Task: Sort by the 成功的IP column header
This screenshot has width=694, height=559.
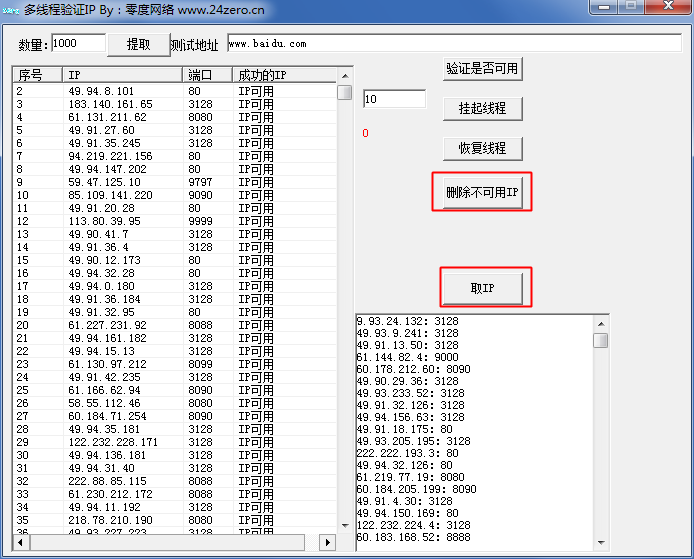Action: 285,75
